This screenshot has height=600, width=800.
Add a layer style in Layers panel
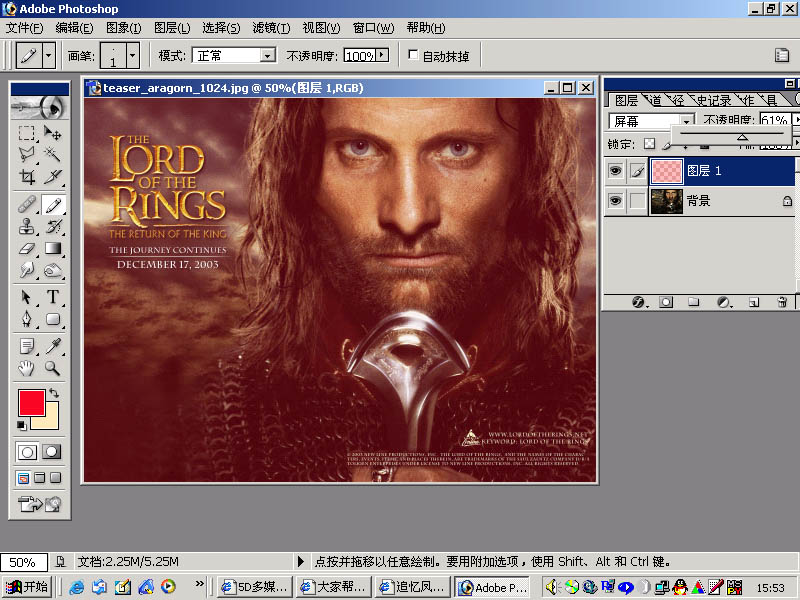640,302
